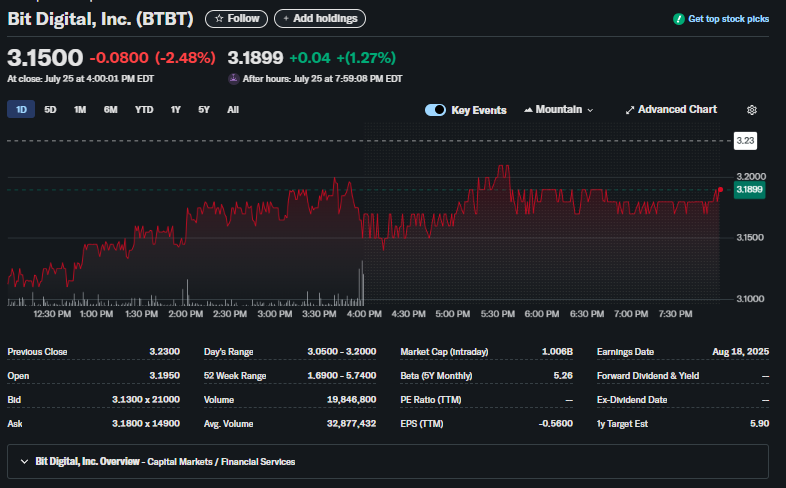Open Get top stock picks link

pyautogui.click(x=728, y=19)
